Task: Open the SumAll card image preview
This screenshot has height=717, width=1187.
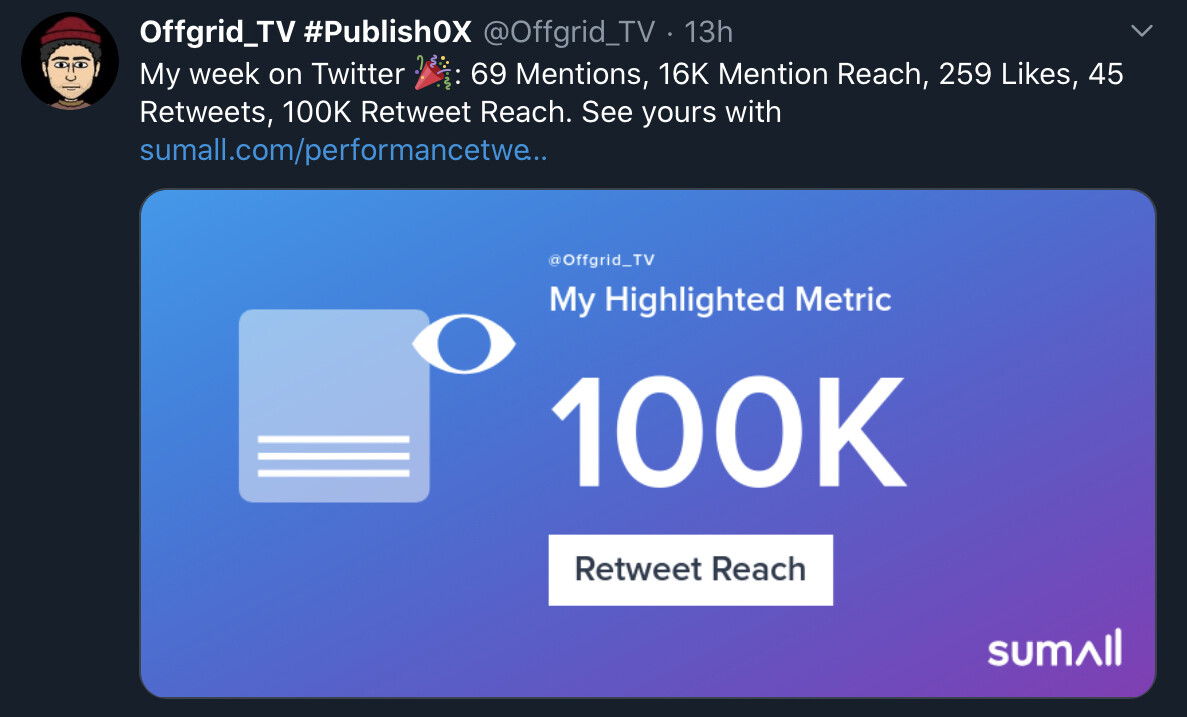Action: (648, 443)
